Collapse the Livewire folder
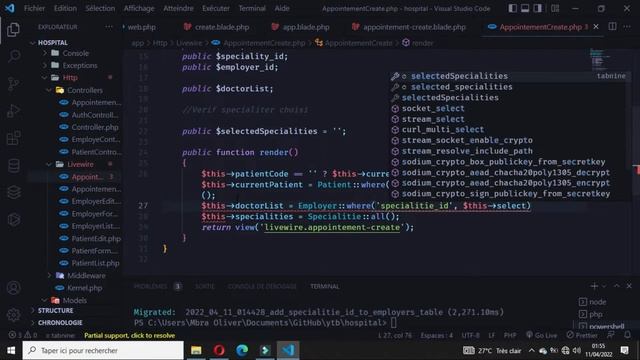The width and height of the screenshot is (640, 360). pos(80,164)
